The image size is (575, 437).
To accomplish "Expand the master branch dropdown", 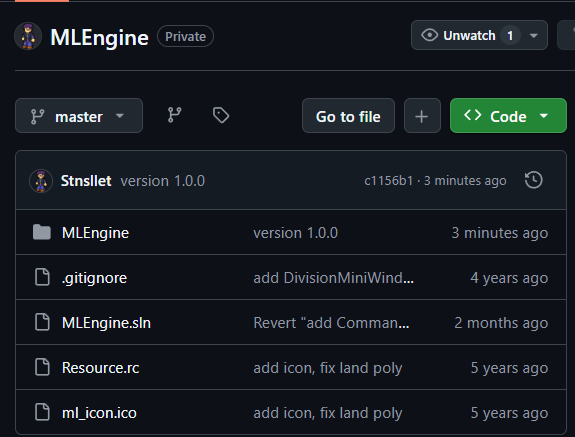I will 79,115.
